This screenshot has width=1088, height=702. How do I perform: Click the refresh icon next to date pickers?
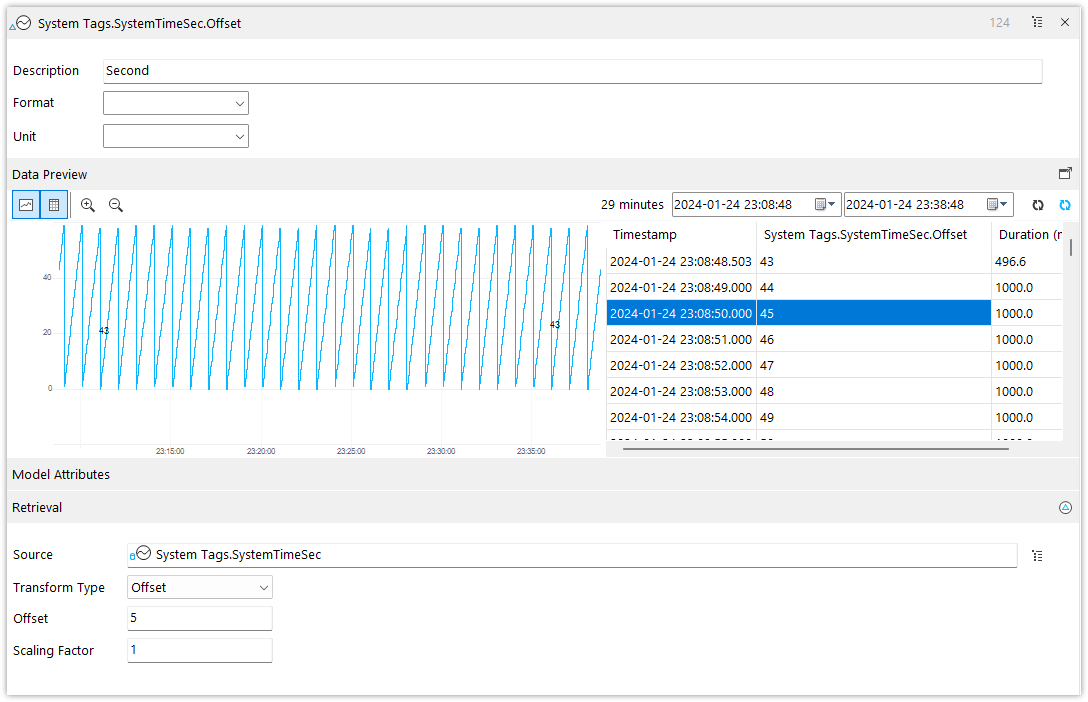(x=1037, y=204)
